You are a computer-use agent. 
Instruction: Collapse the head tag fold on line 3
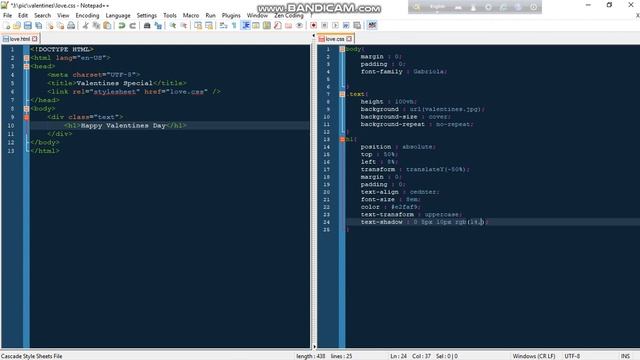click(x=27, y=66)
